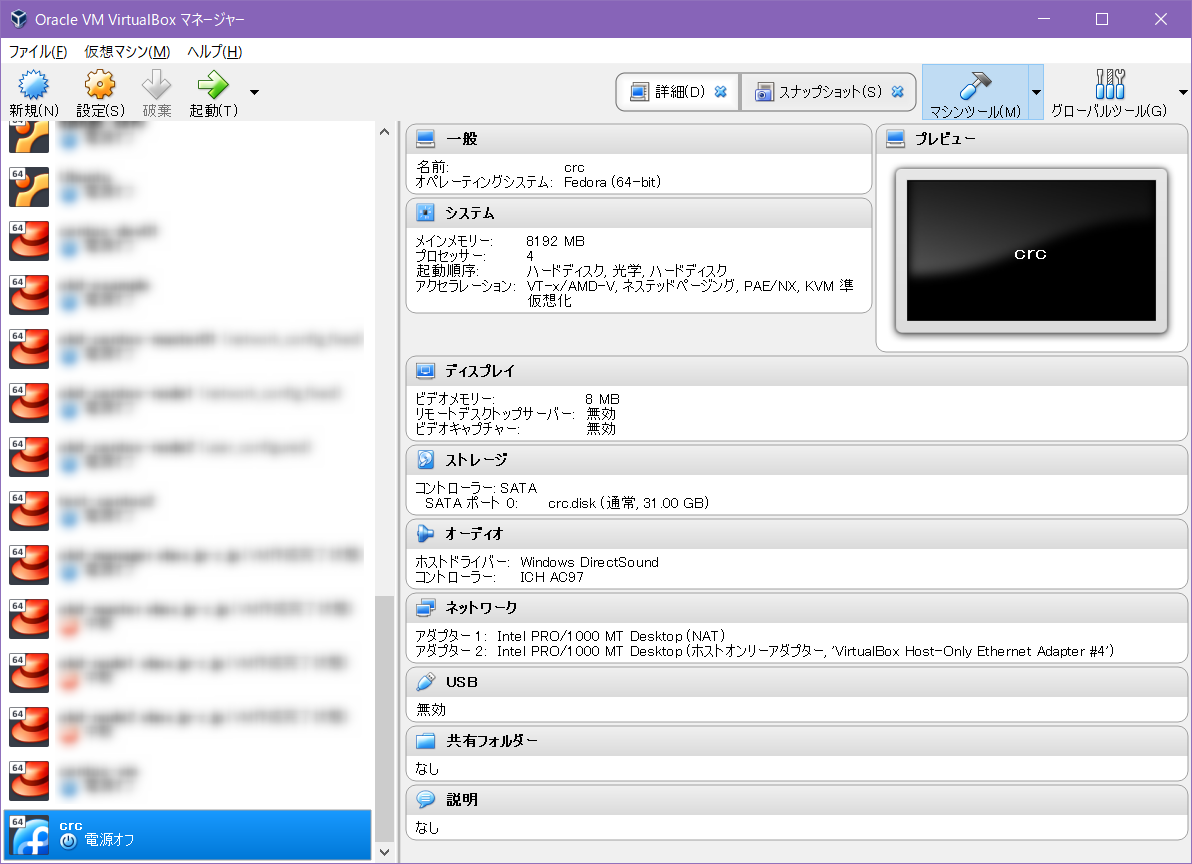The height and width of the screenshot is (864, 1192).
Task: Start the VM with the 起動(T) icon
Action: [213, 87]
